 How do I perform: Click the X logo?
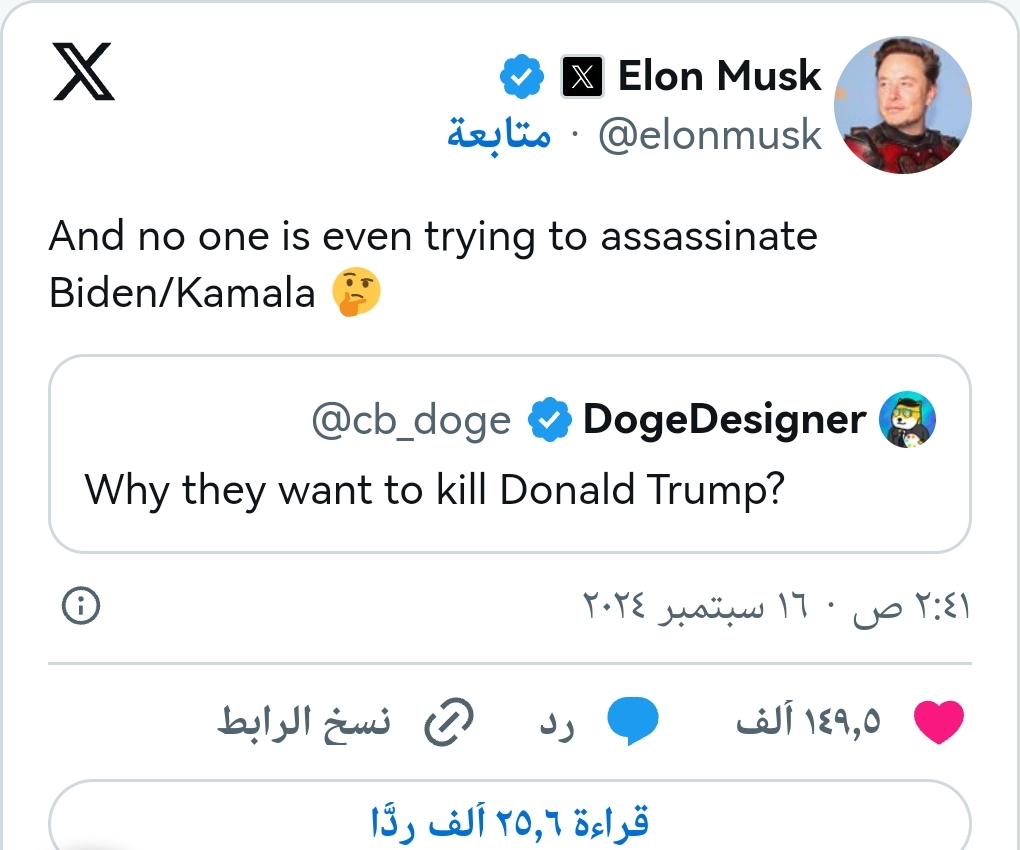pyautogui.click(x=83, y=74)
